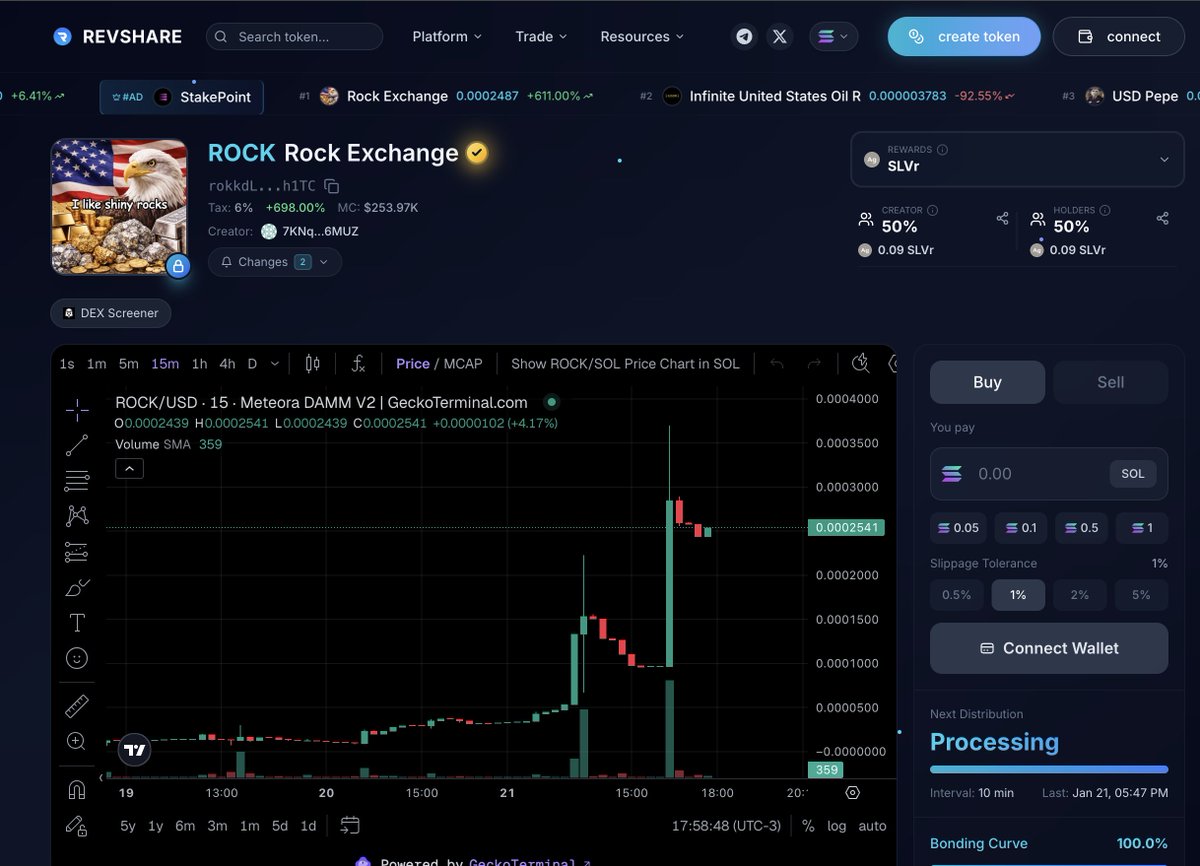
Task: Select 2% slippage tolerance
Action: point(1080,595)
